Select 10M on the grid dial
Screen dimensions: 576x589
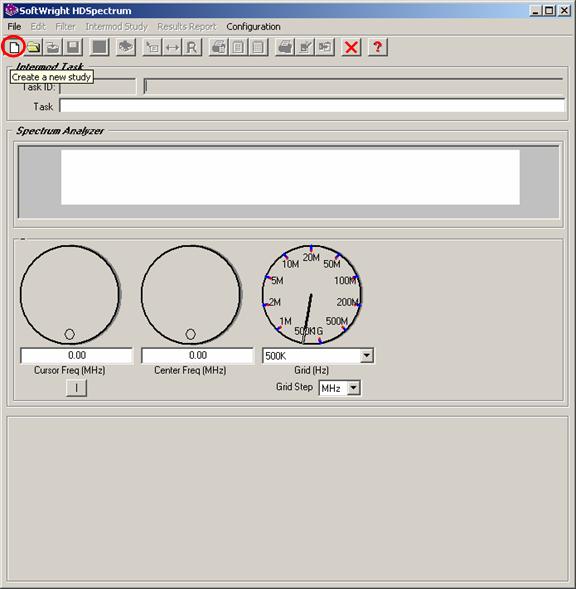click(x=290, y=264)
